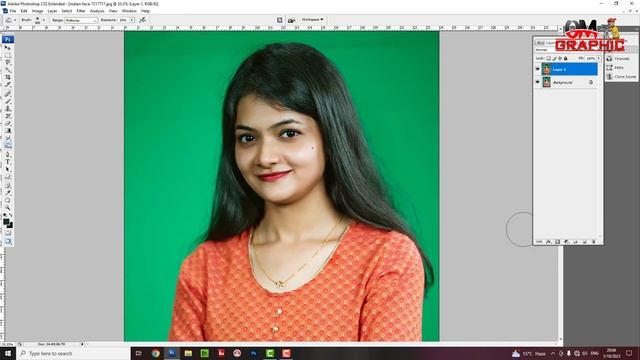The width and height of the screenshot is (640, 360).
Task: Open the Fill percentage arrow
Action: [599, 58]
